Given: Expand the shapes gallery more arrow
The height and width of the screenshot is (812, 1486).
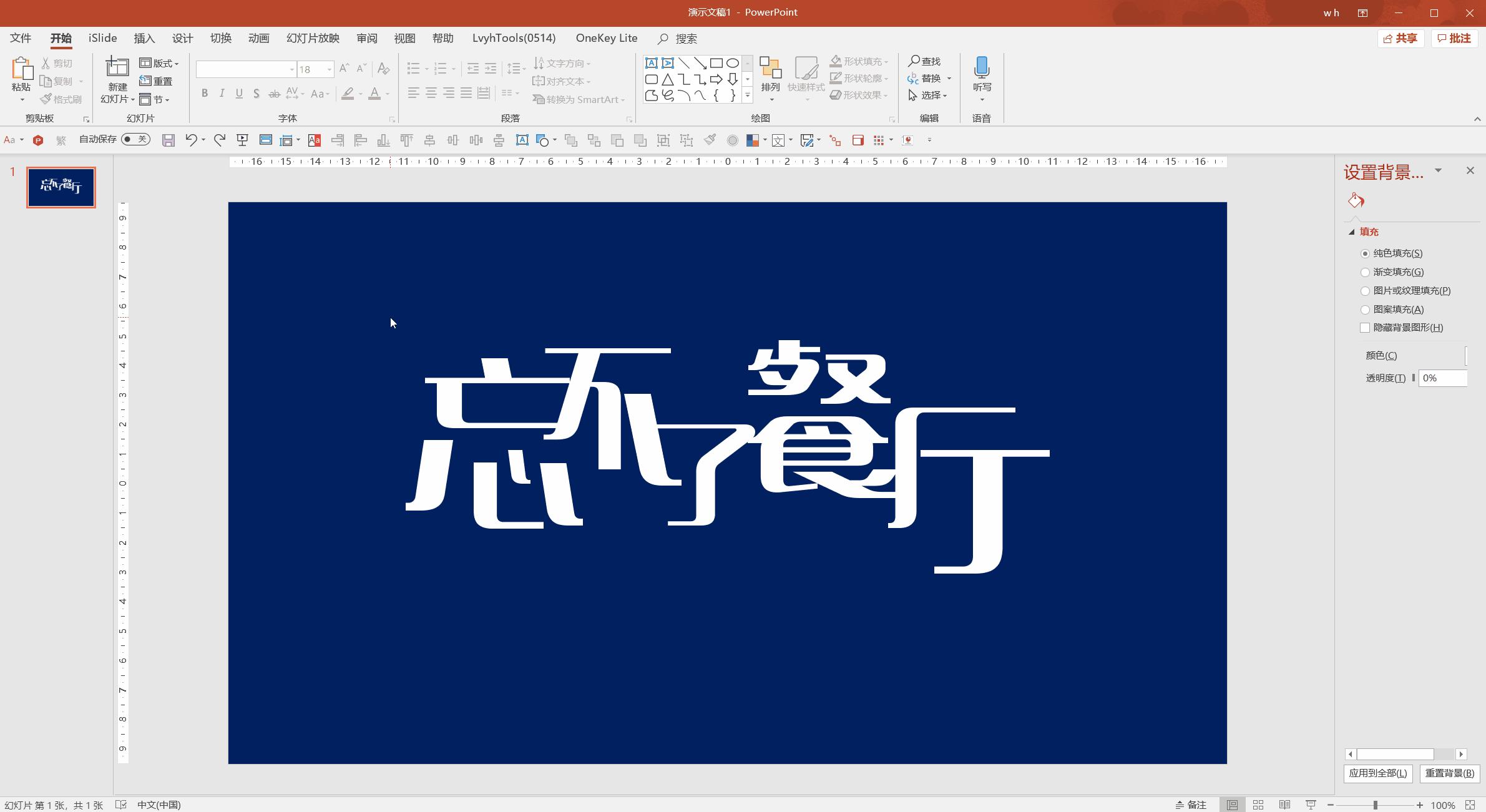Looking at the screenshot, I should tap(747, 96).
